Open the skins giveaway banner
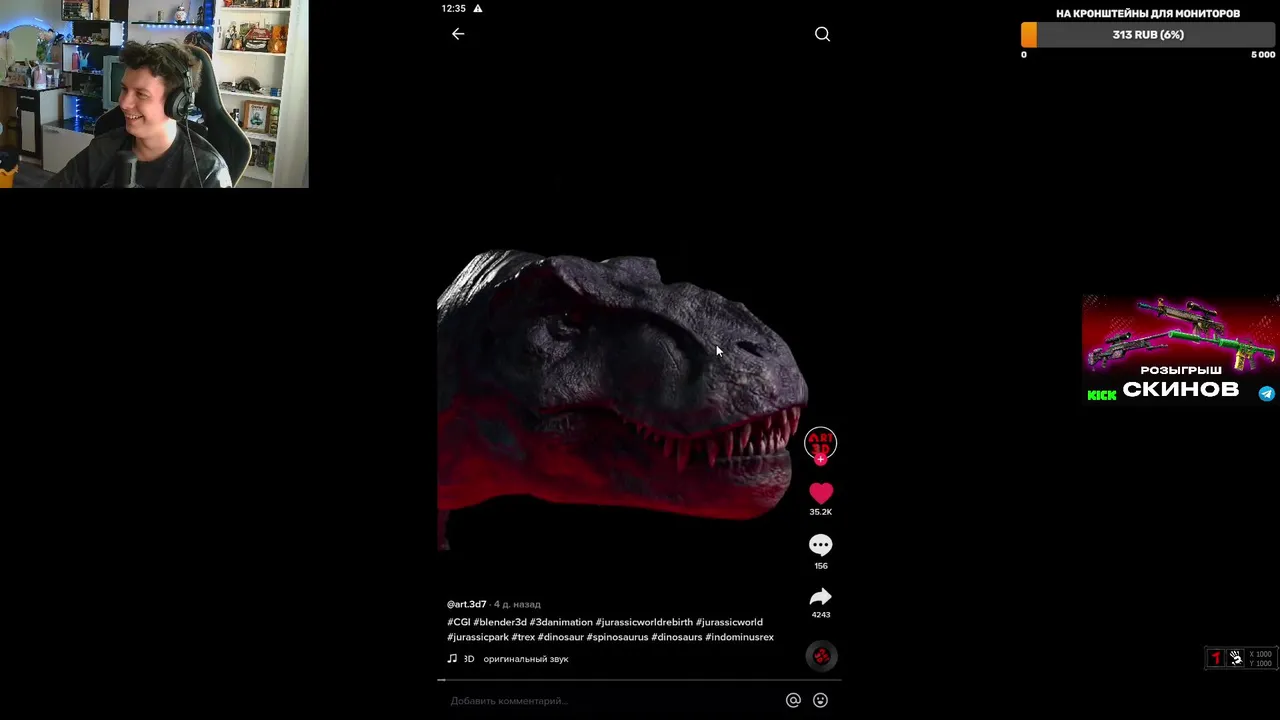This screenshot has height=720, width=1280. pyautogui.click(x=1180, y=349)
